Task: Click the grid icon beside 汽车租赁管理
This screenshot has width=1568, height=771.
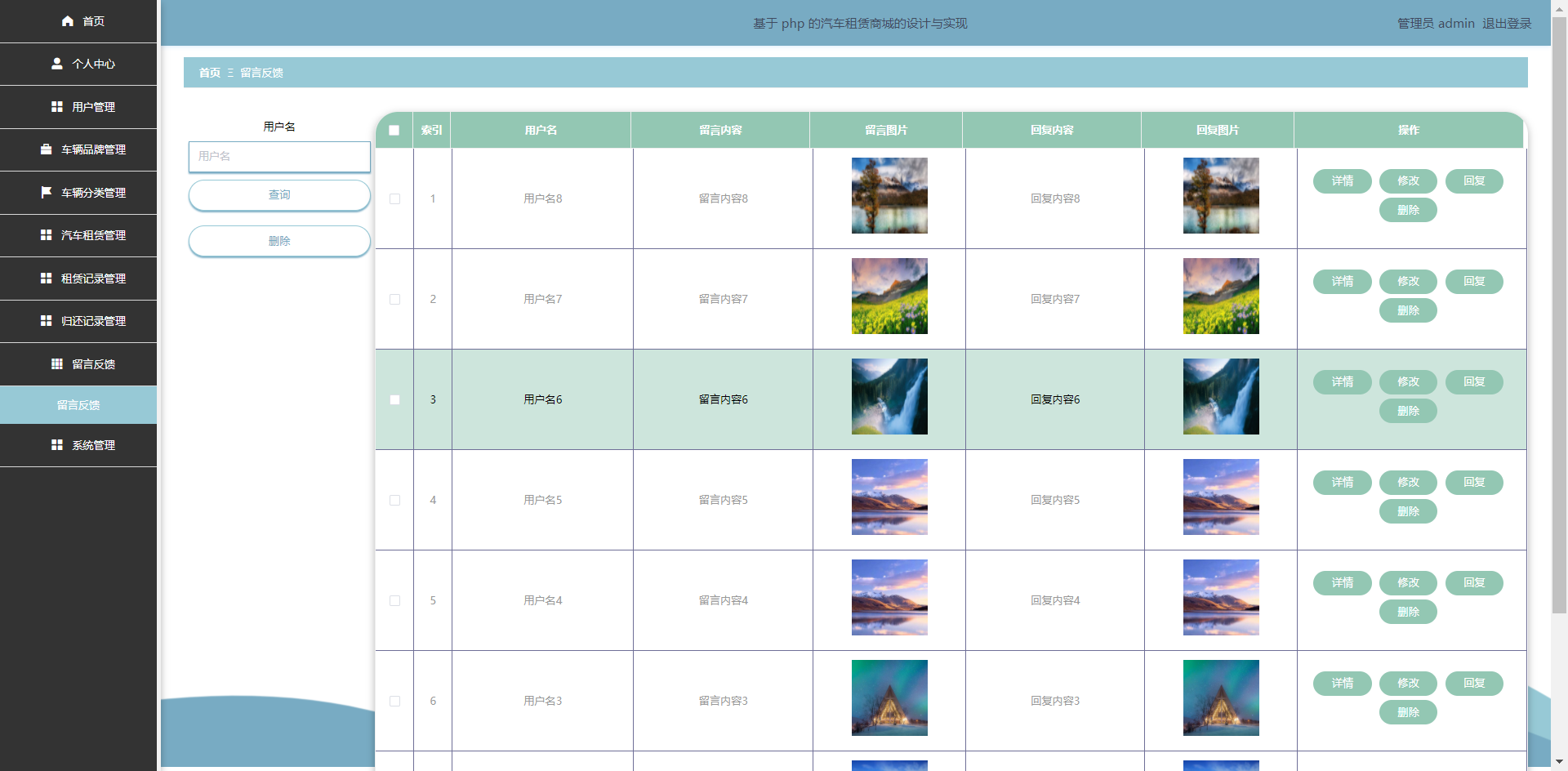Action: point(47,235)
